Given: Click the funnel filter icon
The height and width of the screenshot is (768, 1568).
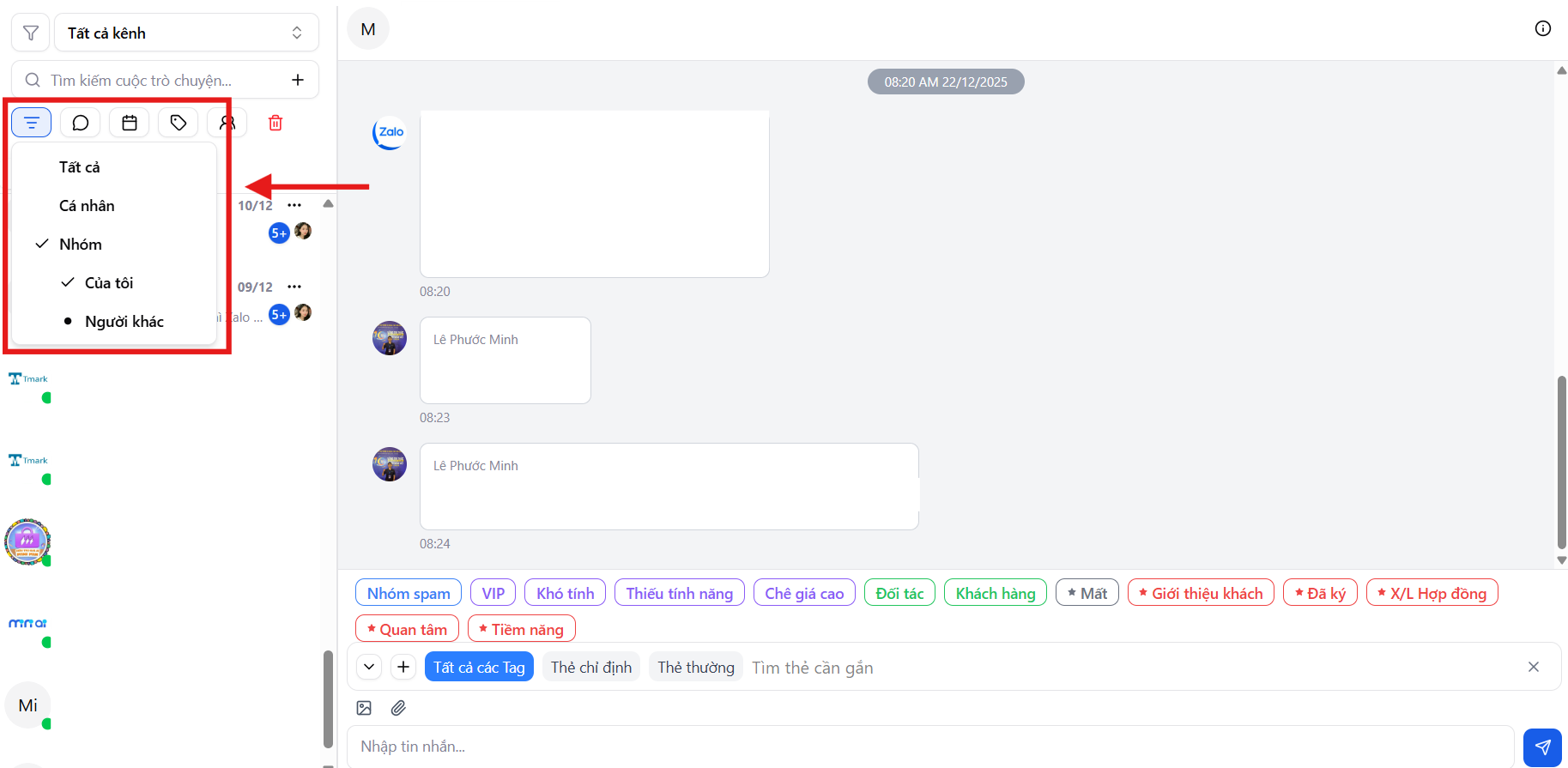Looking at the screenshot, I should tap(31, 33).
